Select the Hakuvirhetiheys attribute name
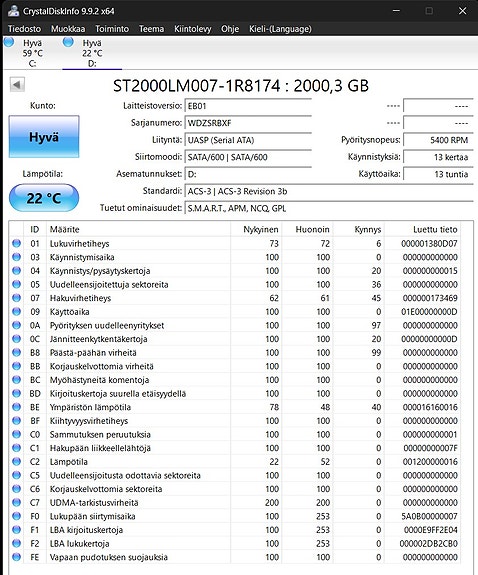Viewport: 478px width, 575px height. [80, 298]
